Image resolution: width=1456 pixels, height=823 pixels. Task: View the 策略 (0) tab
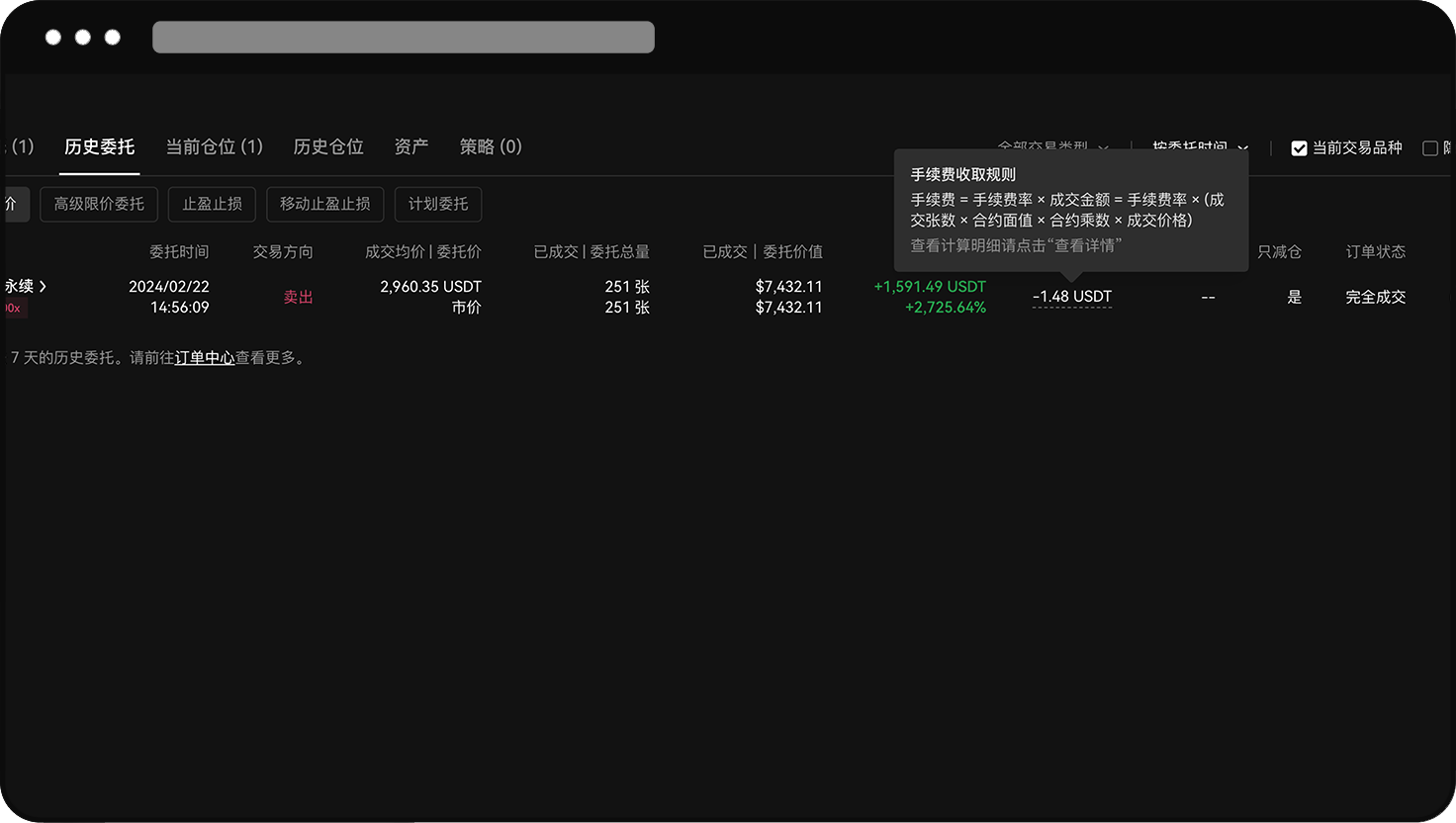(x=490, y=146)
